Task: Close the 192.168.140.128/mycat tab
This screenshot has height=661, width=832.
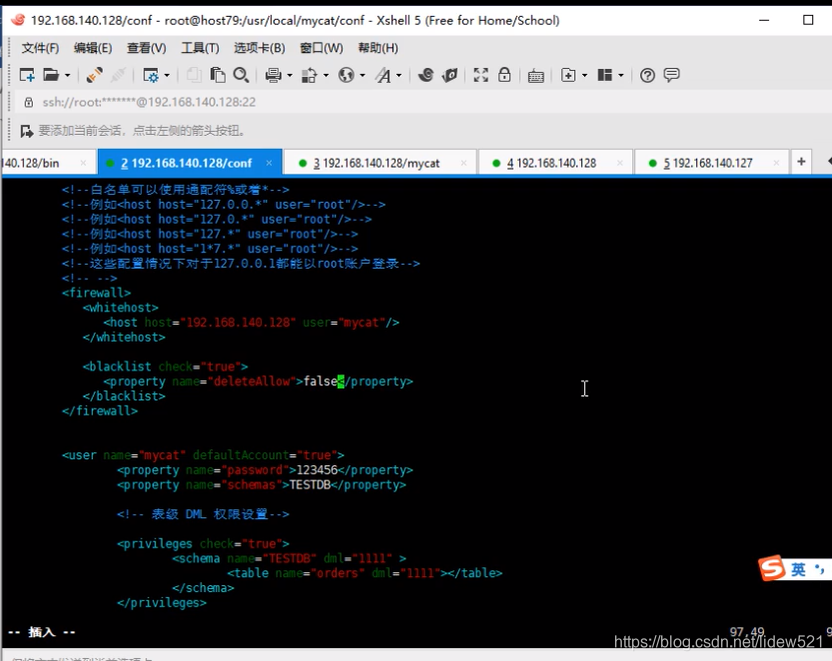Action: click(x=464, y=163)
